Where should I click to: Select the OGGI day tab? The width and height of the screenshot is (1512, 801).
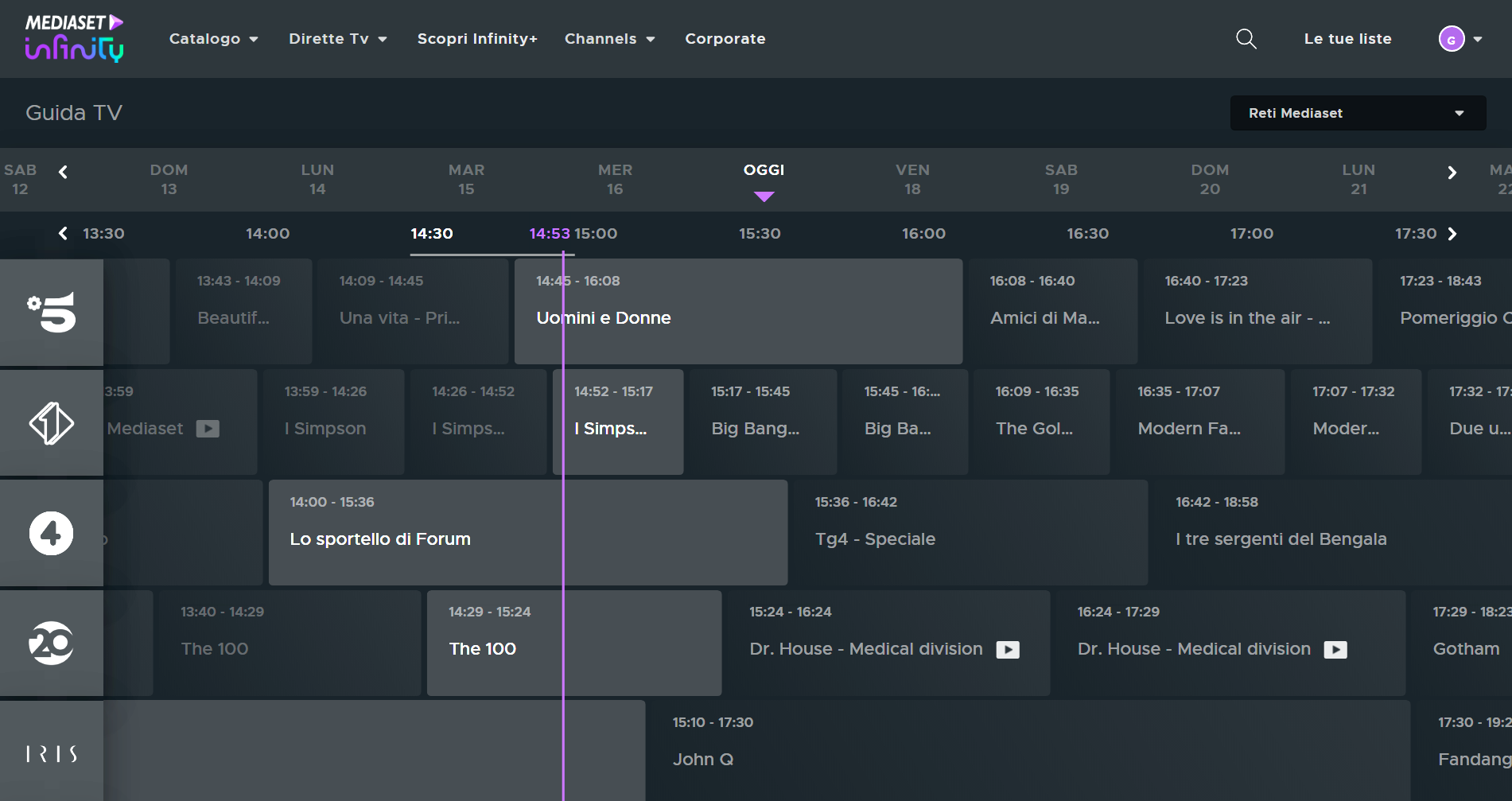[763, 169]
